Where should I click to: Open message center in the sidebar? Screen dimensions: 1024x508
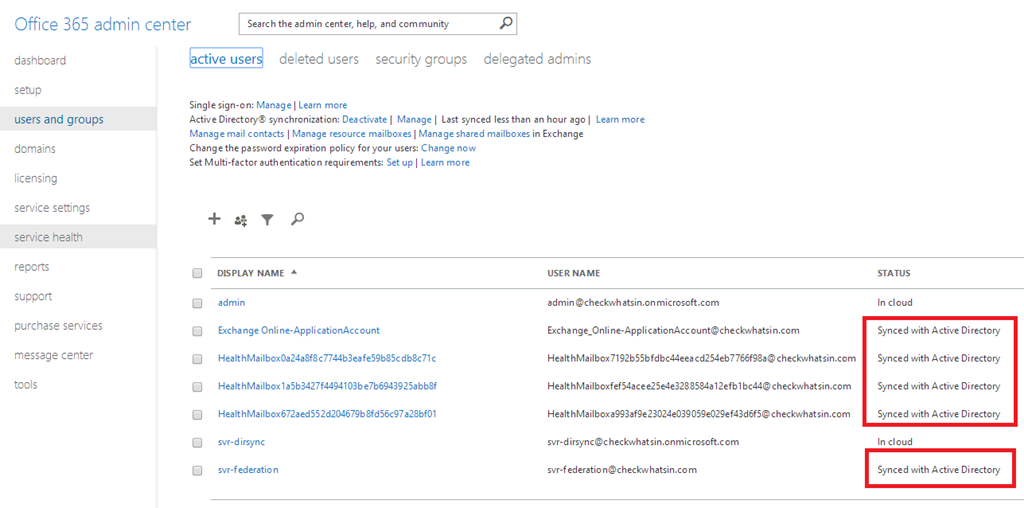pyautogui.click(x=54, y=355)
